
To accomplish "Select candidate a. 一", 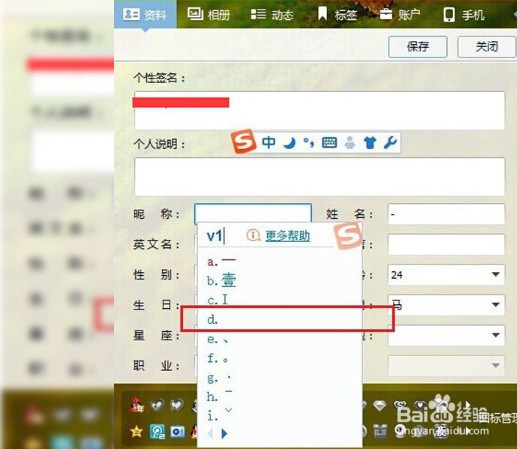I will click(221, 261).
